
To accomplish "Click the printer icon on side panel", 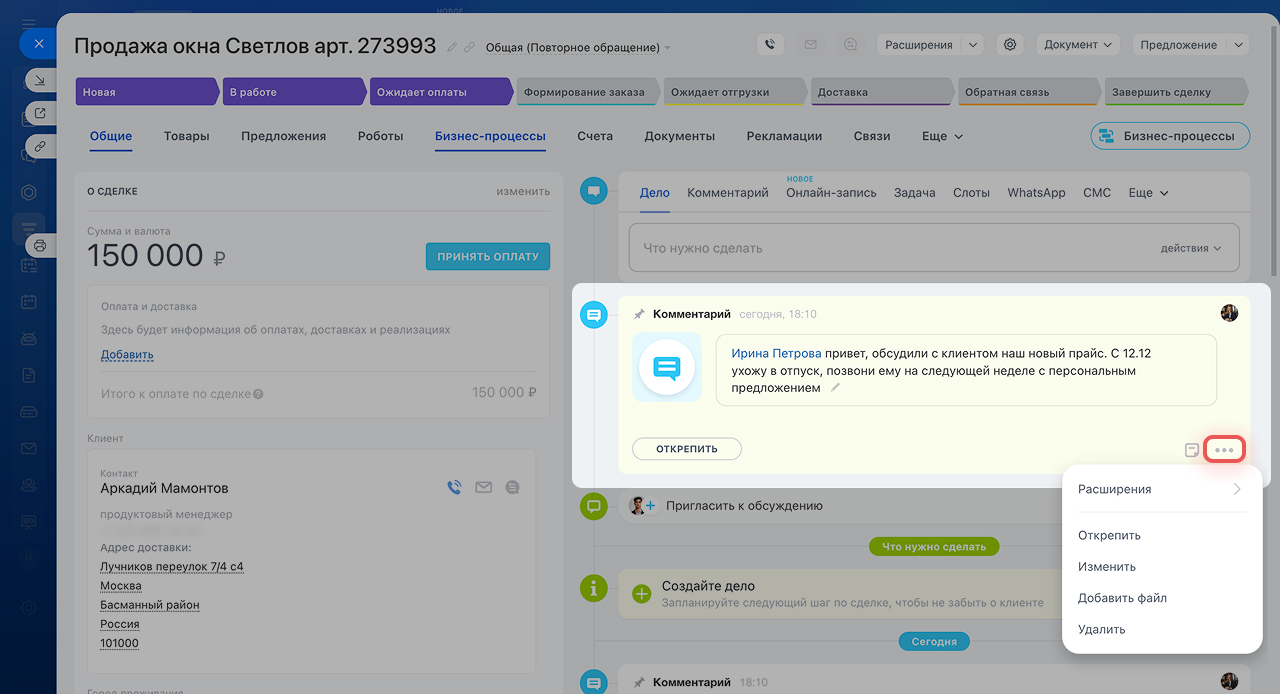I will pyautogui.click(x=40, y=245).
